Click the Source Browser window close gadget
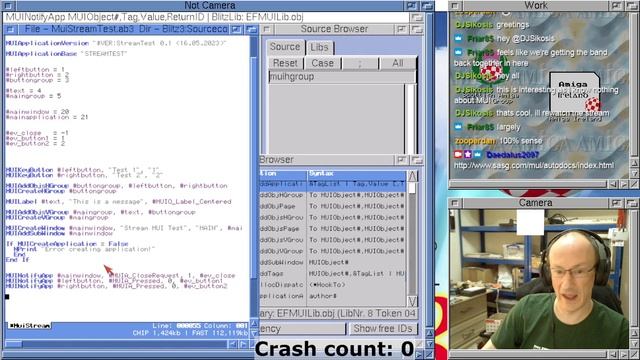Image resolution: width=640 pixels, height=360 pixels. pyautogui.click(x=266, y=29)
